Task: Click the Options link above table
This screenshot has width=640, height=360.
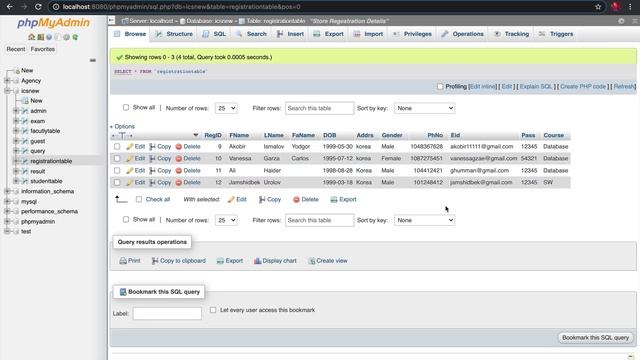Action: [x=124, y=127]
